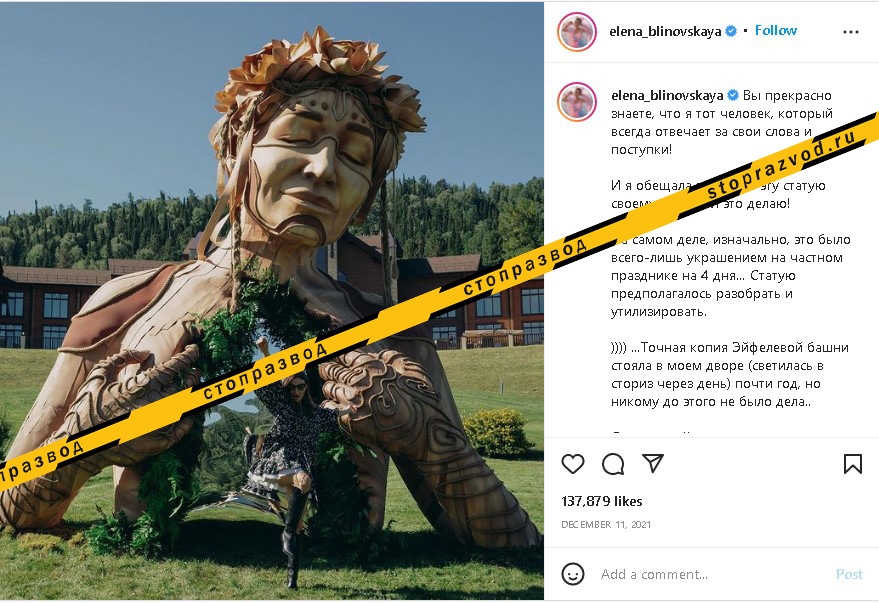The height and width of the screenshot is (603, 879).
Task: Click profile avatar in post header
Action: click(577, 31)
